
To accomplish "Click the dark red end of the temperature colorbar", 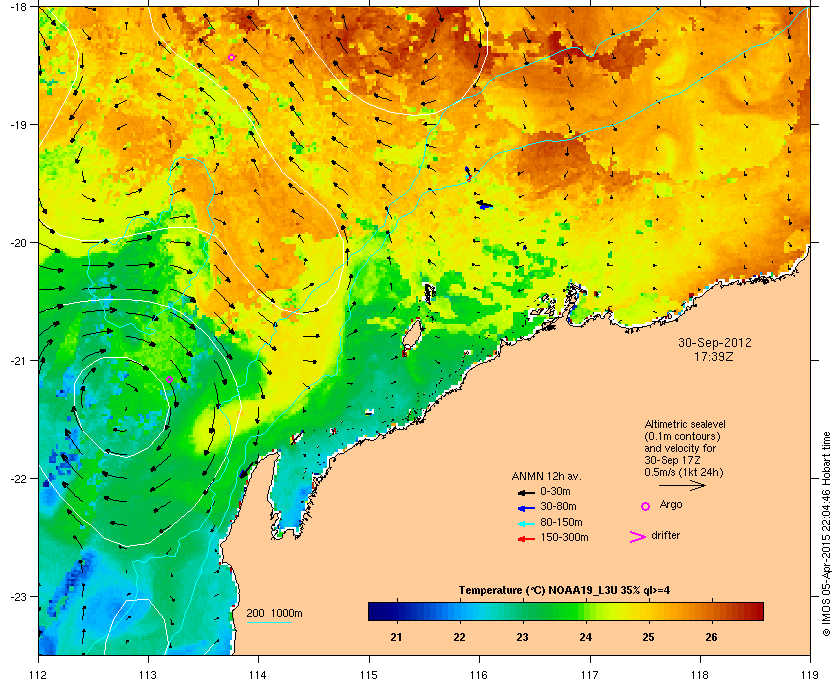I will pos(758,611).
